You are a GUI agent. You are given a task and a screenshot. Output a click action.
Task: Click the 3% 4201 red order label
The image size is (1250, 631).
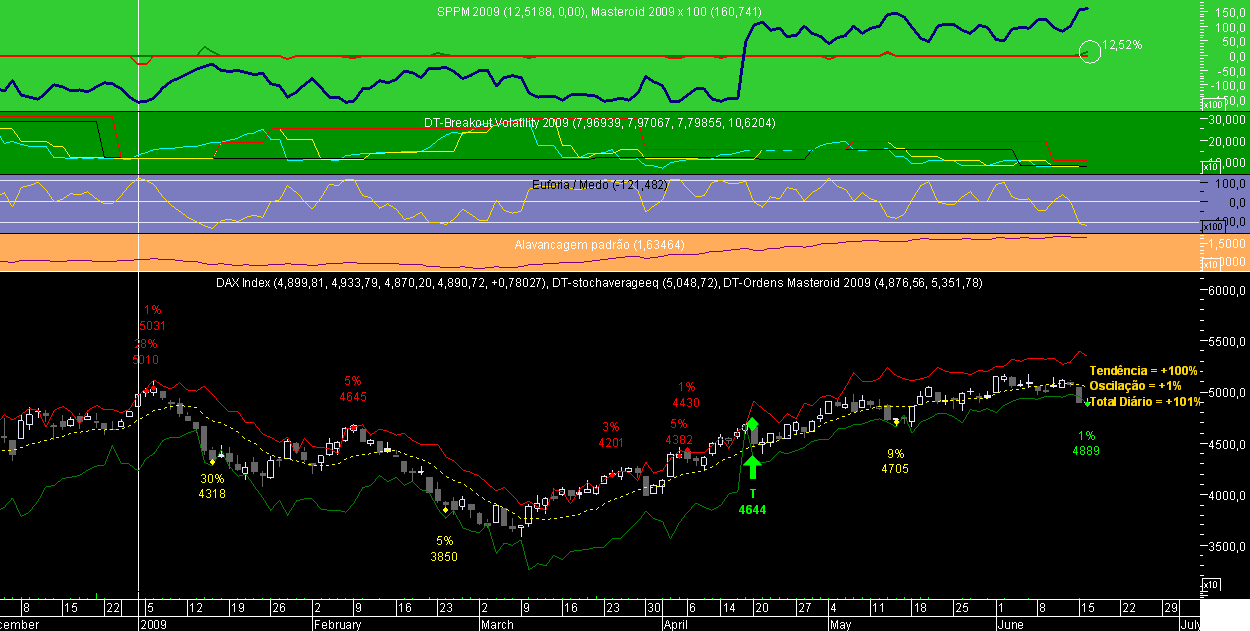611,435
